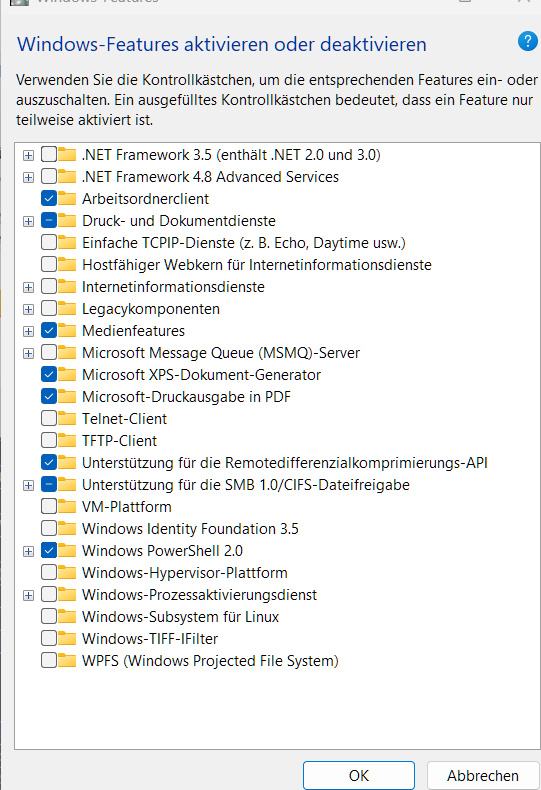Image resolution: width=541 pixels, height=790 pixels.
Task: Enable the VM-Plattform checkbox
Action: (49, 506)
